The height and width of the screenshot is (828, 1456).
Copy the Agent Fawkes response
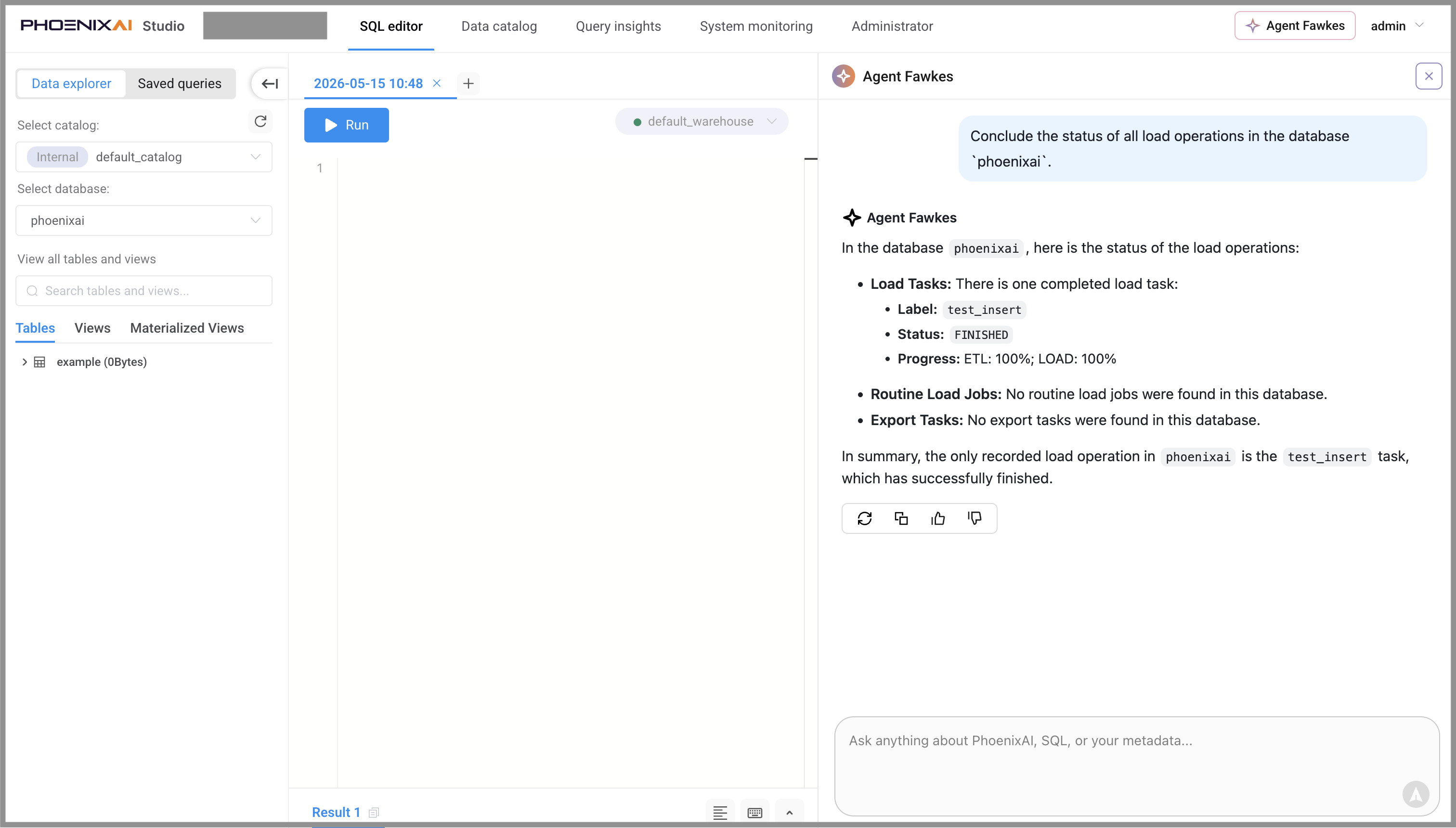tap(901, 518)
